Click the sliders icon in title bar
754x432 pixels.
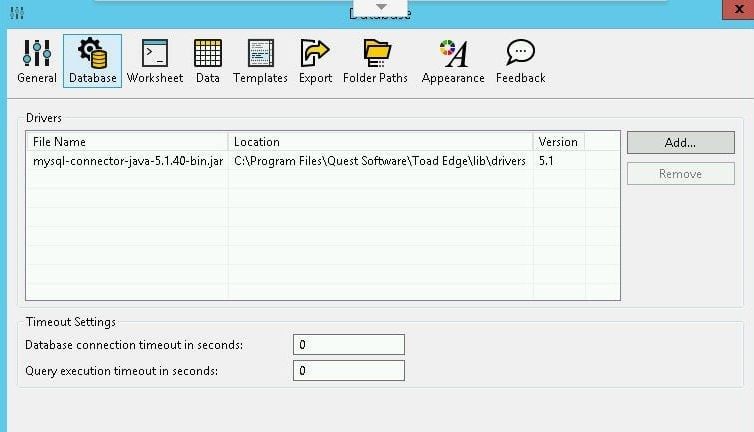point(17,13)
